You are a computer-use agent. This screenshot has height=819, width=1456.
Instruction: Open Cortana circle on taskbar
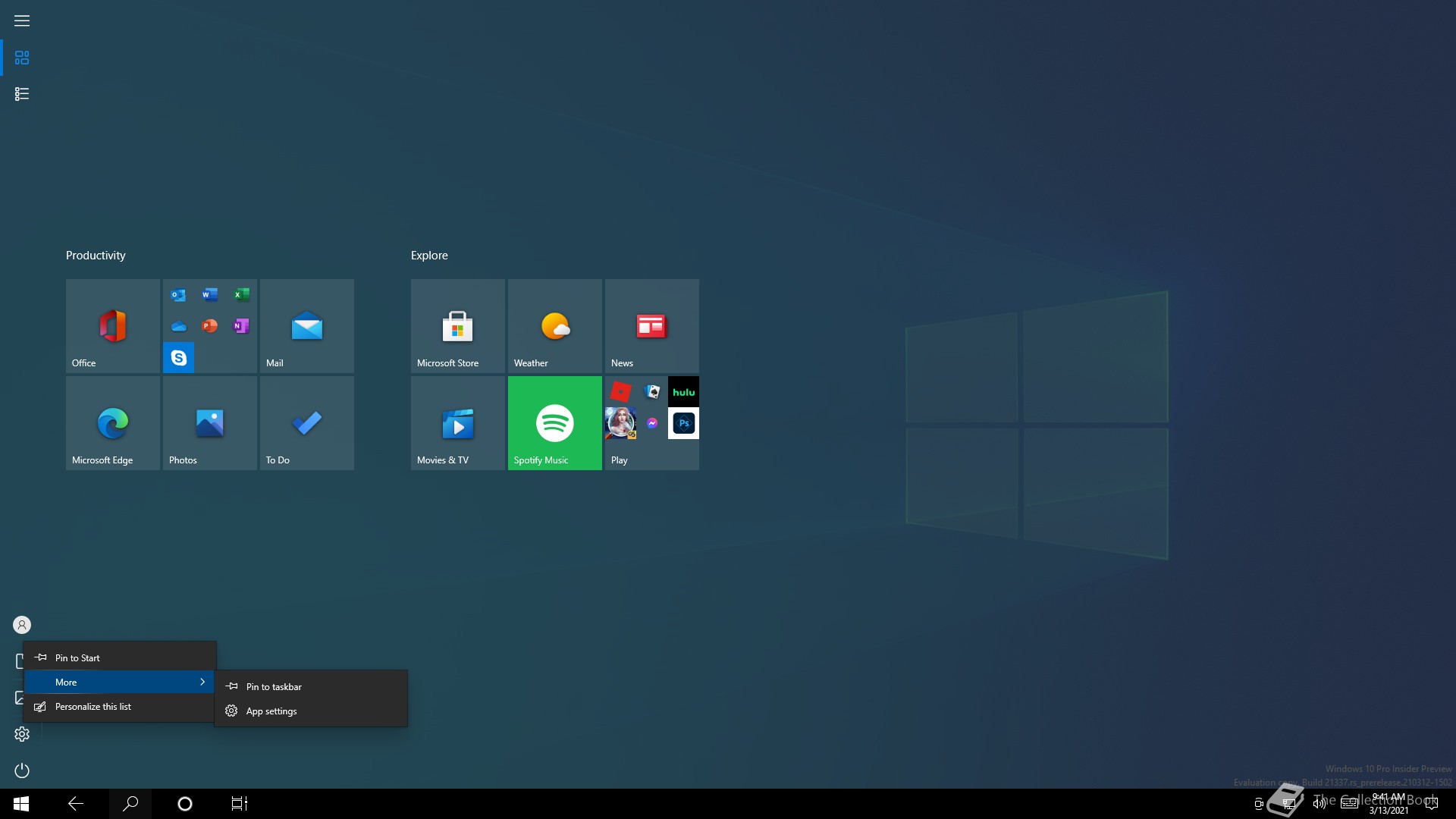[x=185, y=804]
